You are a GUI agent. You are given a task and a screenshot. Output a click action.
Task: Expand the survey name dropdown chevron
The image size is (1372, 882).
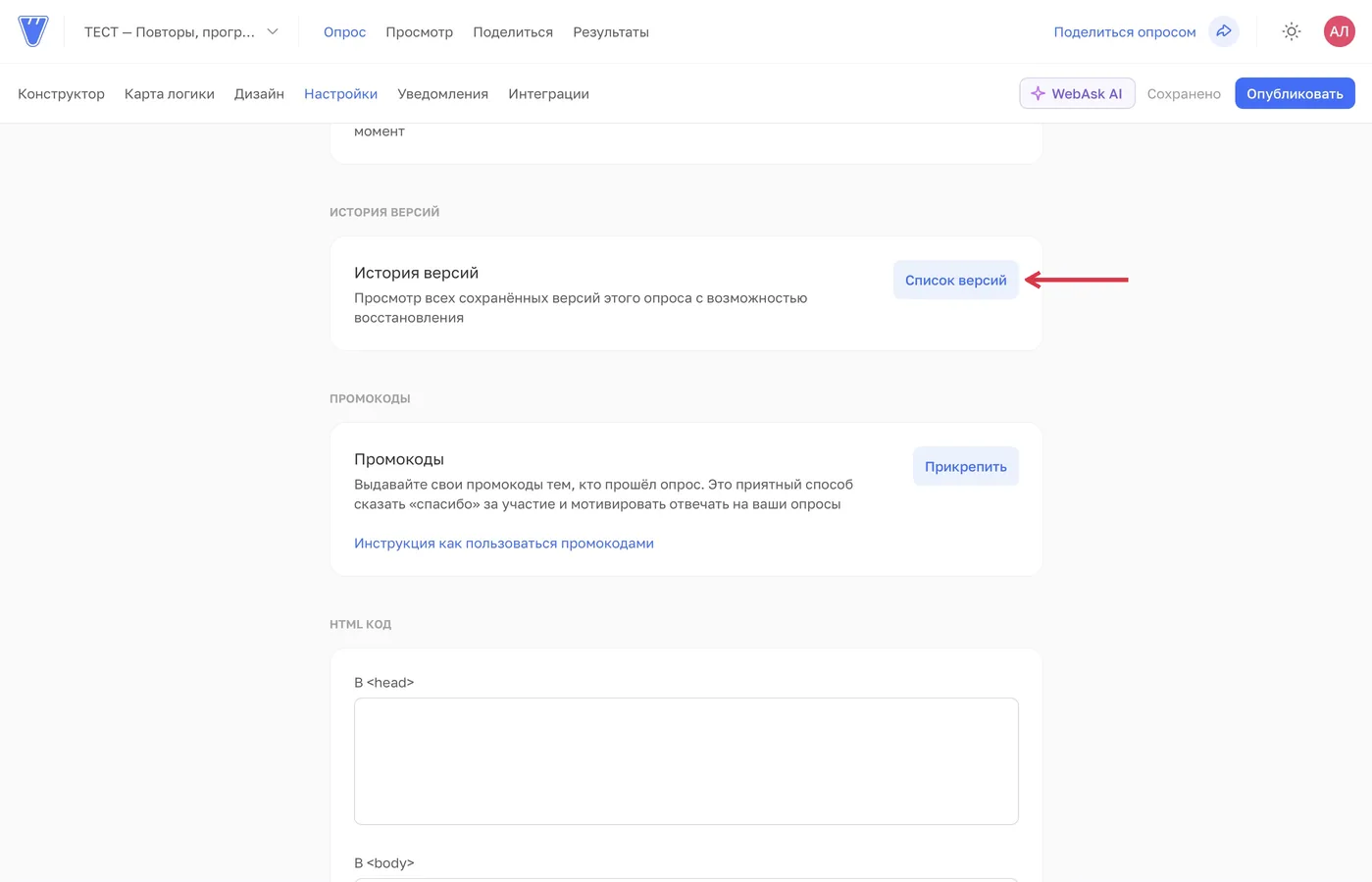273,31
